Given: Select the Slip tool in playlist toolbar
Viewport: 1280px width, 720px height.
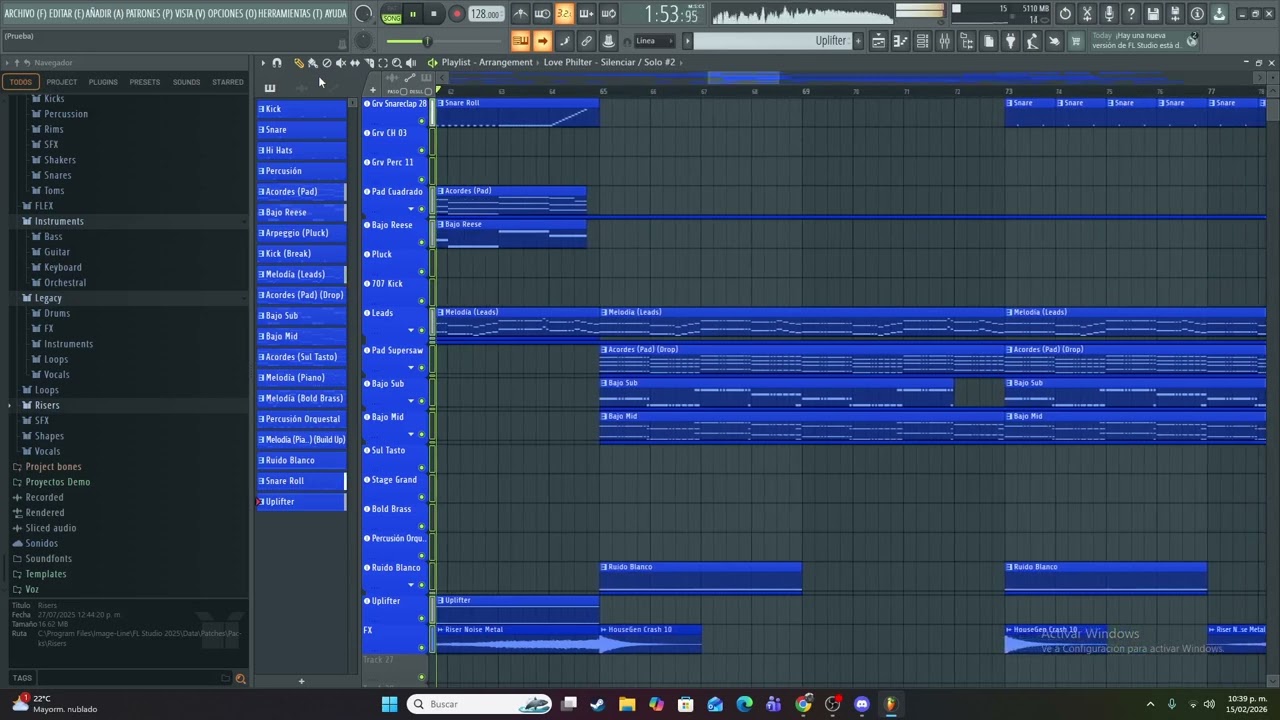Looking at the screenshot, I should point(354,63).
